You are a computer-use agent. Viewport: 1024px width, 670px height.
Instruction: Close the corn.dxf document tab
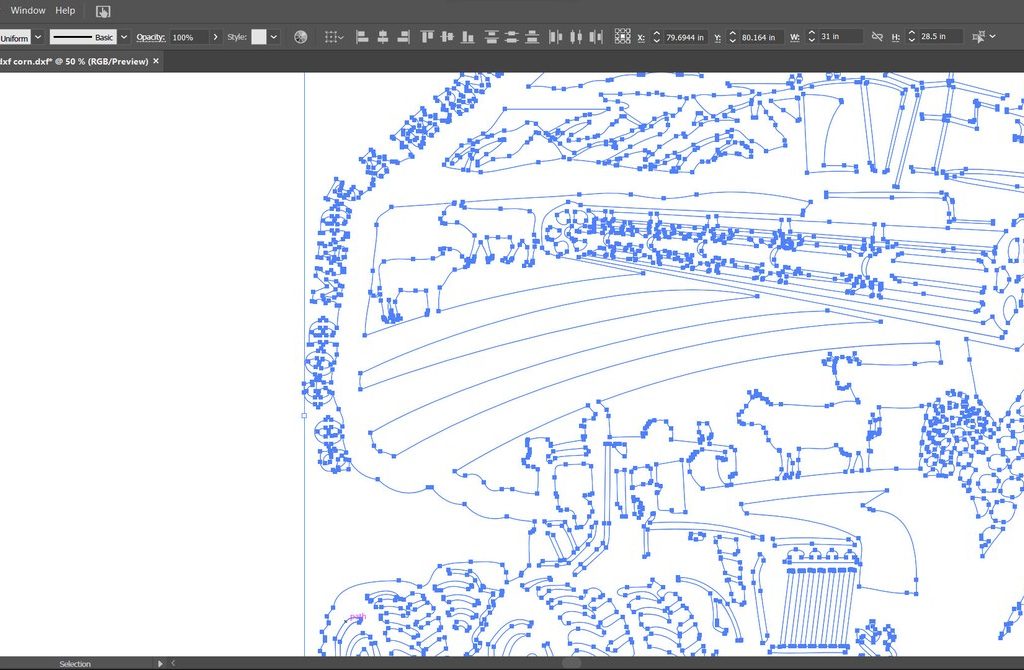click(156, 61)
